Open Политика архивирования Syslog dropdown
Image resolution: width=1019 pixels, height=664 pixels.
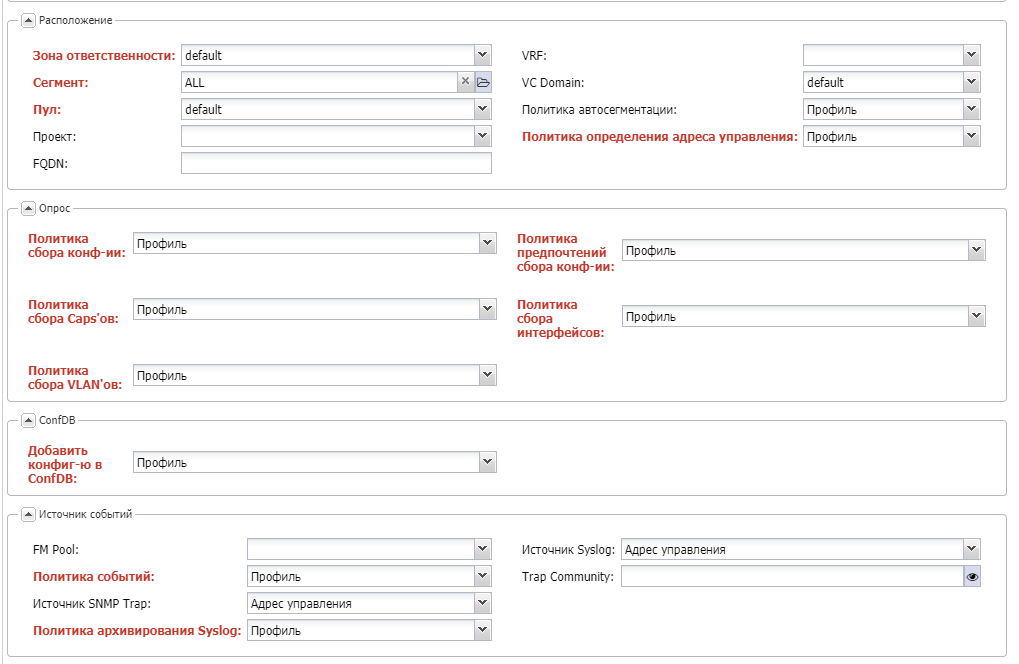coord(483,630)
